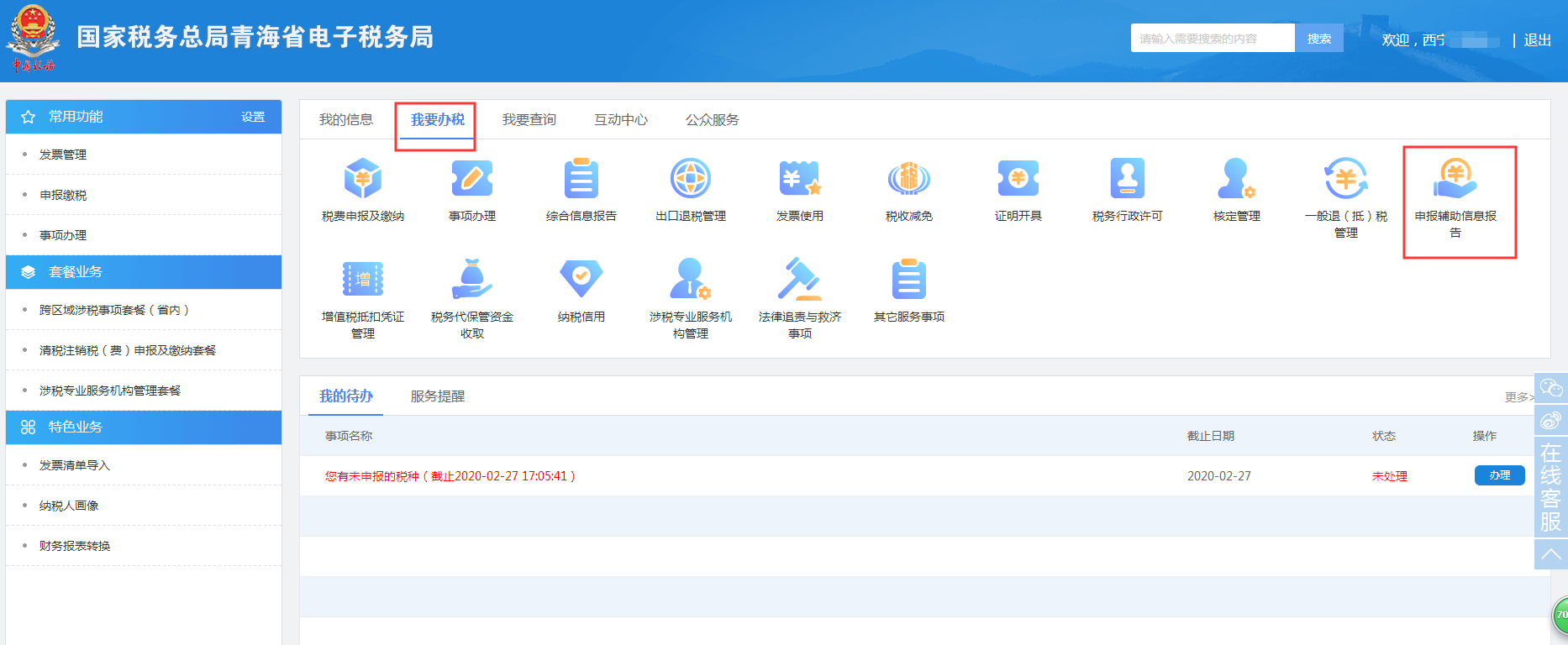Click the search input field
This screenshot has height=645, width=1568.
coord(1213,38)
